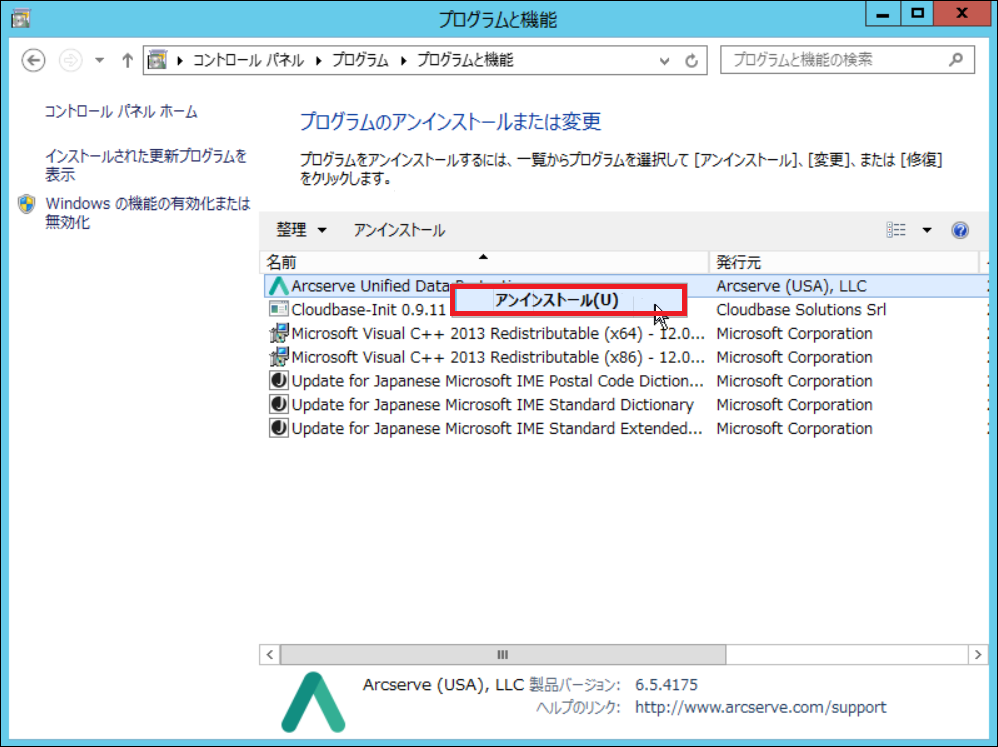Click product version value 6.5.4175
The image size is (998, 747).
(666, 685)
